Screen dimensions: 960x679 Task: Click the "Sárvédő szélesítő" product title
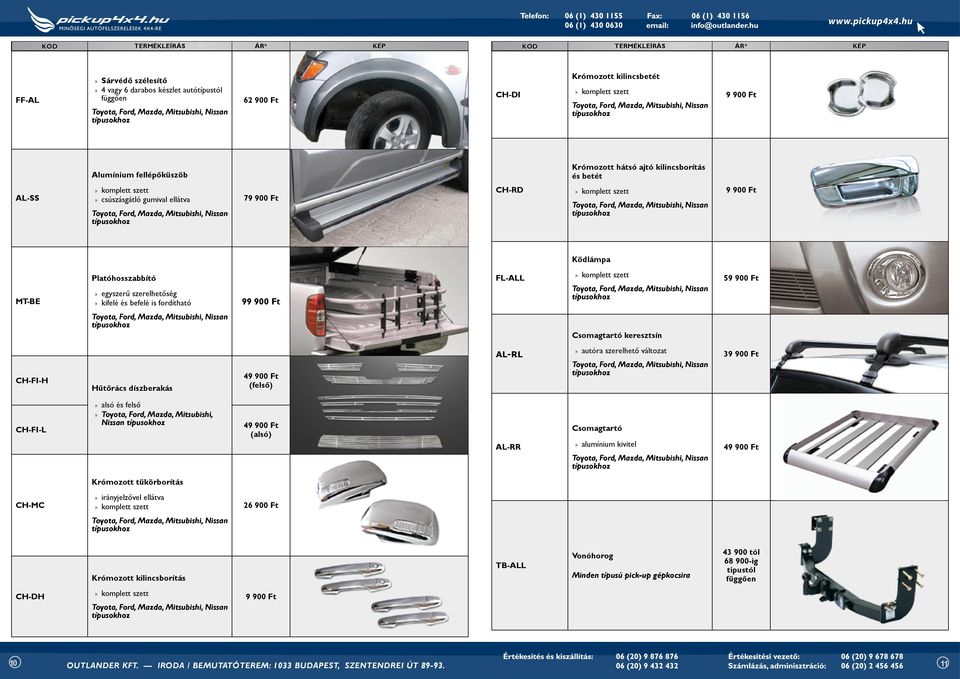point(133,80)
